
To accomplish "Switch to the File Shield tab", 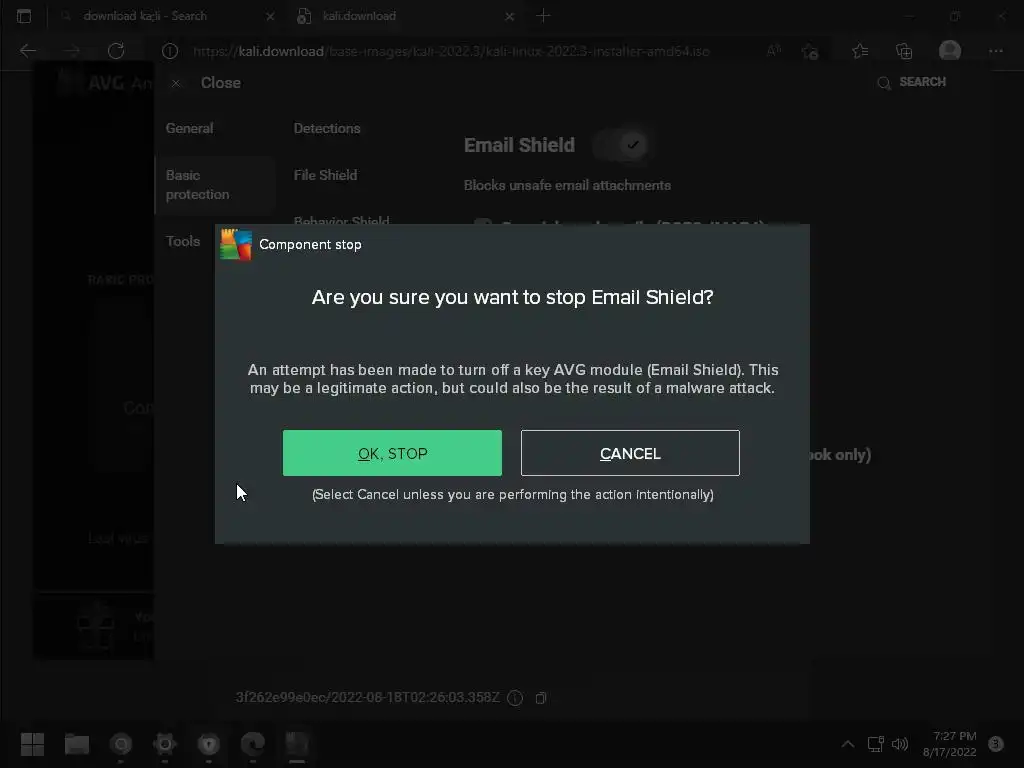I will (325, 175).
